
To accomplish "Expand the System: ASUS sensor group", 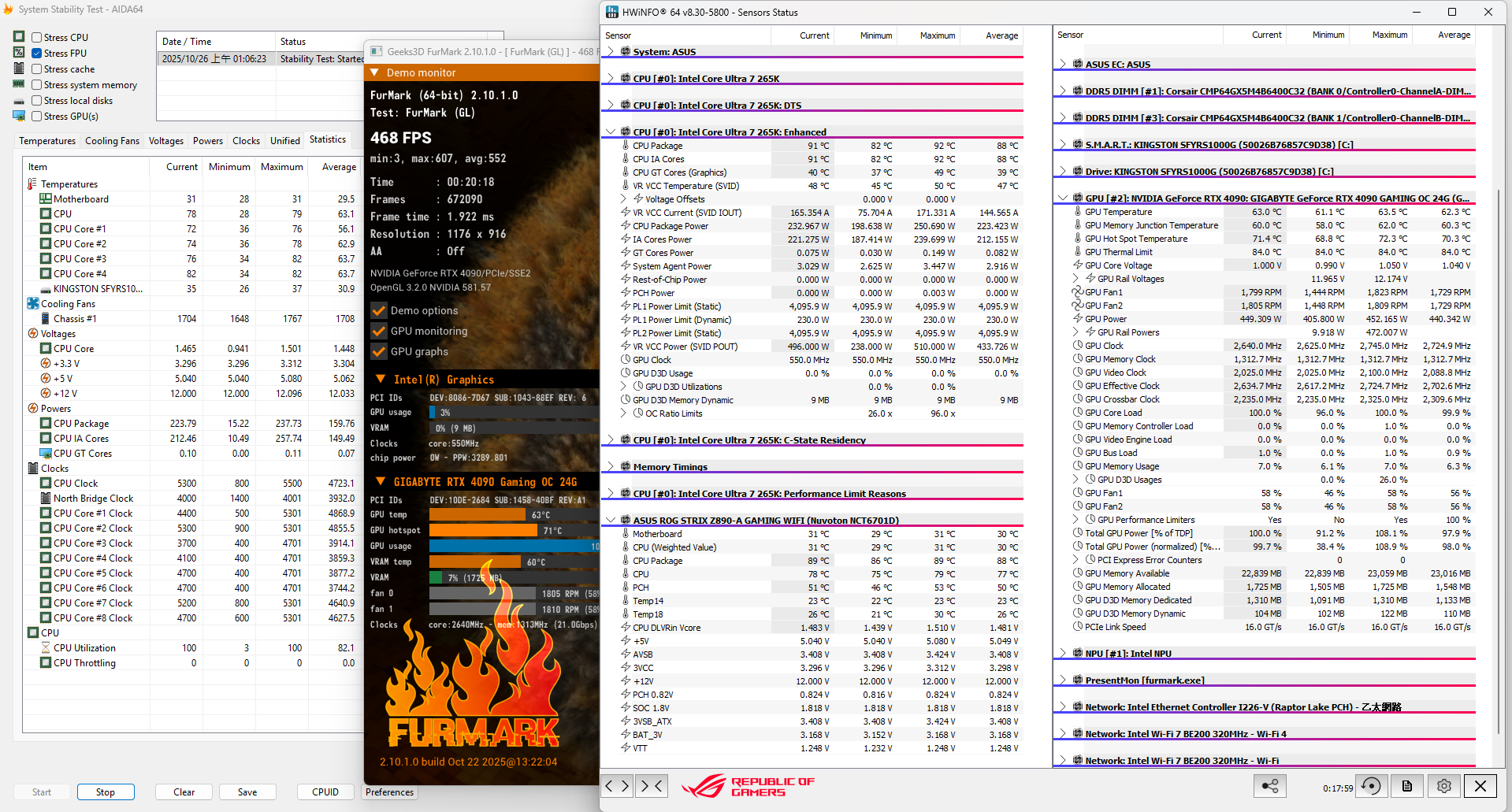I will [611, 52].
